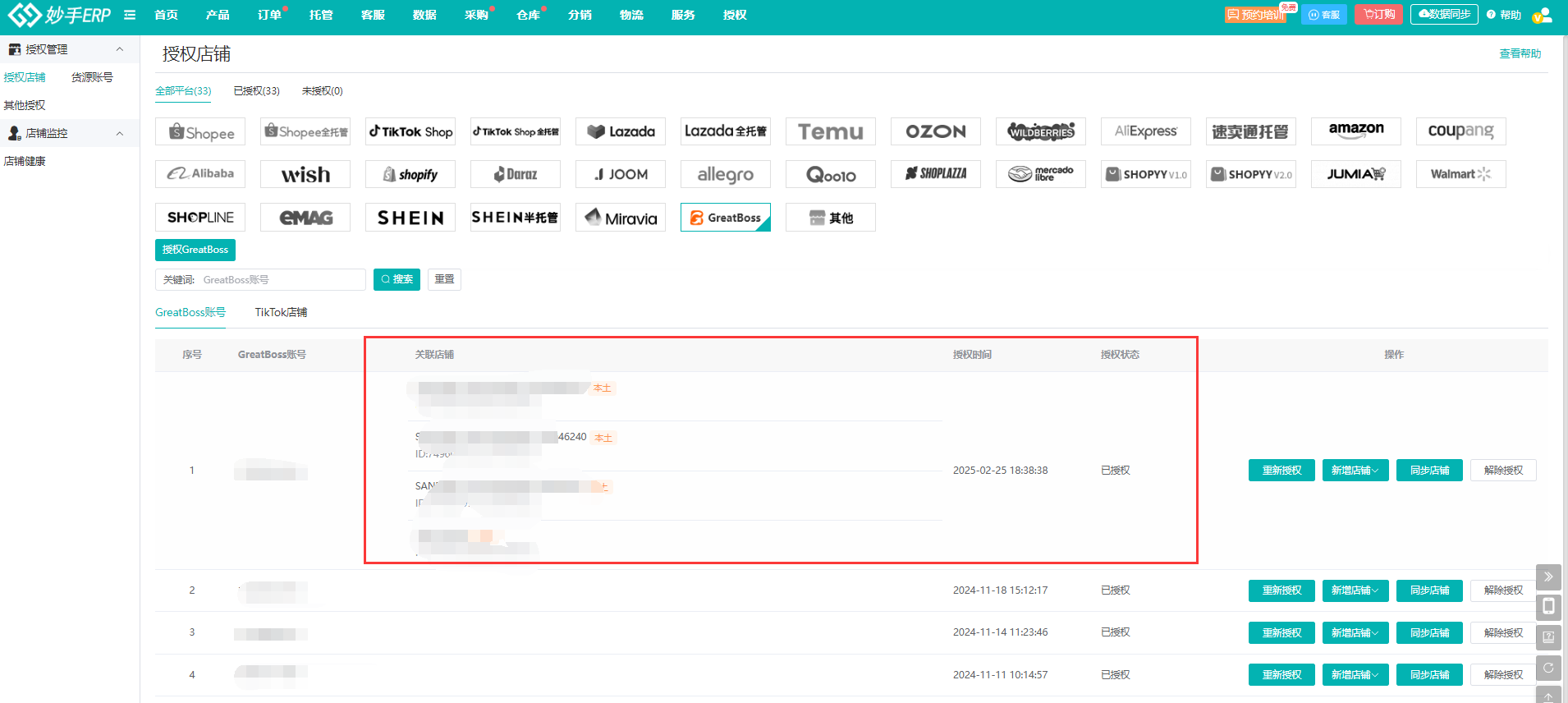Select the JUMIA platform logo
Screen dimensions: 1568x703
tap(1356, 174)
